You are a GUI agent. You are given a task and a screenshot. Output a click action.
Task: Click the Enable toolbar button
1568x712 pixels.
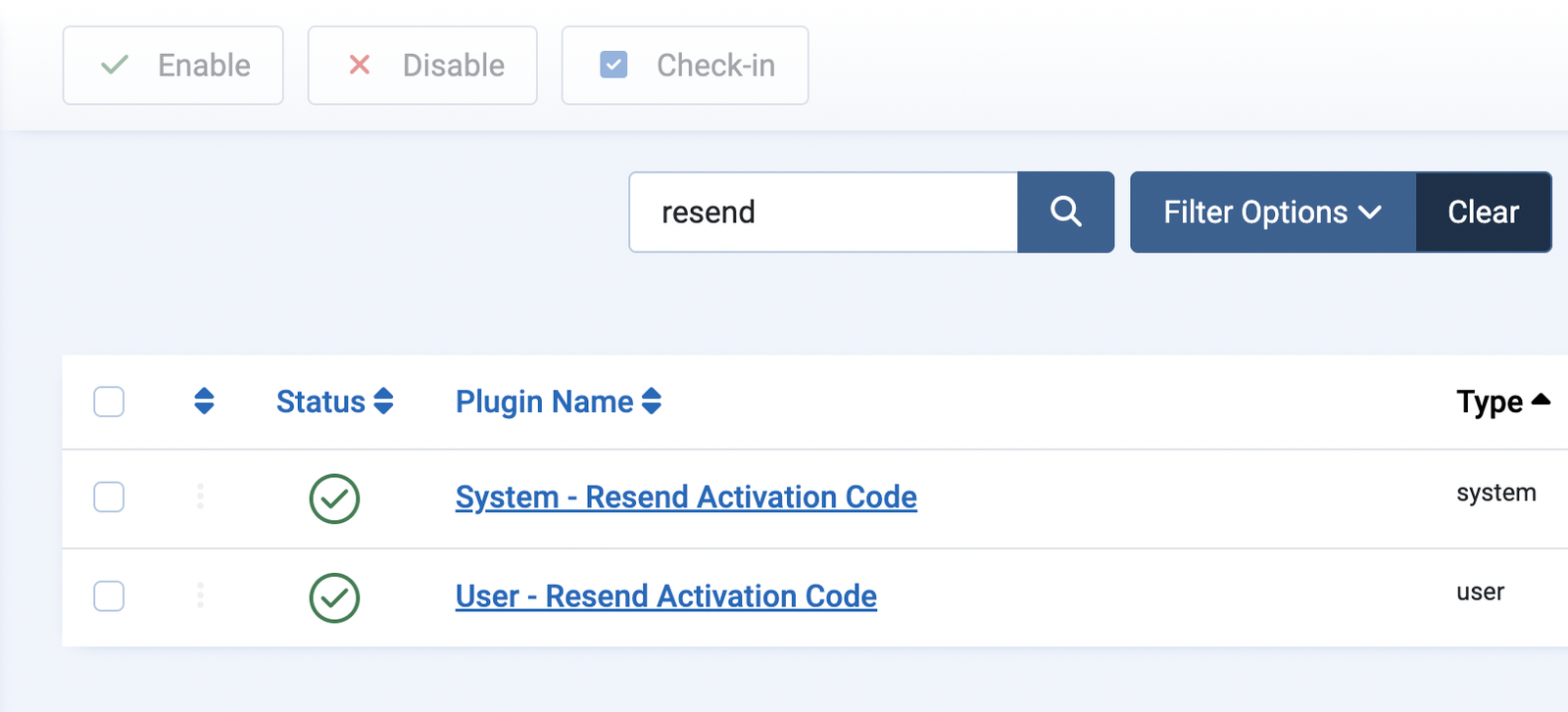[x=173, y=66]
